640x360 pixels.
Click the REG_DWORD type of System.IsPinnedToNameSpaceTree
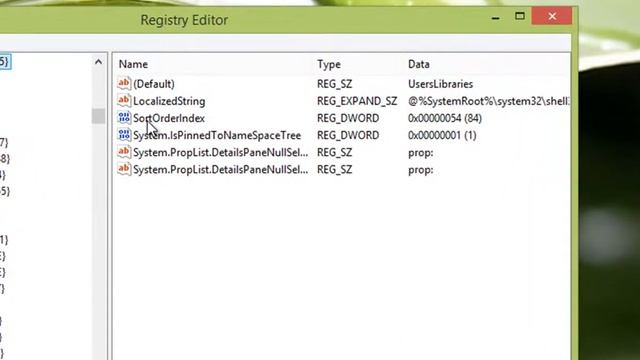click(348, 136)
